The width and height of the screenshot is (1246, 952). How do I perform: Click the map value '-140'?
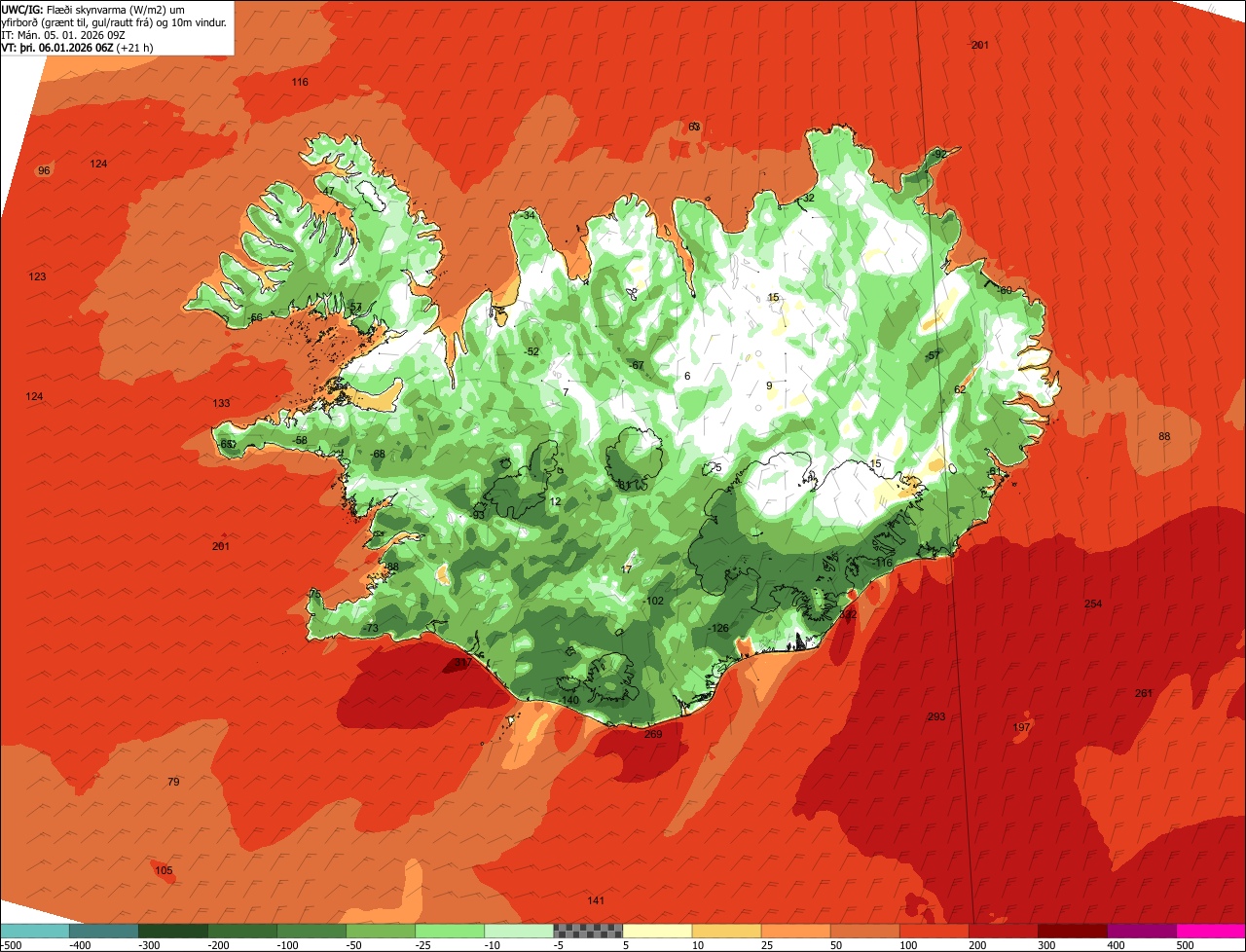pos(570,701)
